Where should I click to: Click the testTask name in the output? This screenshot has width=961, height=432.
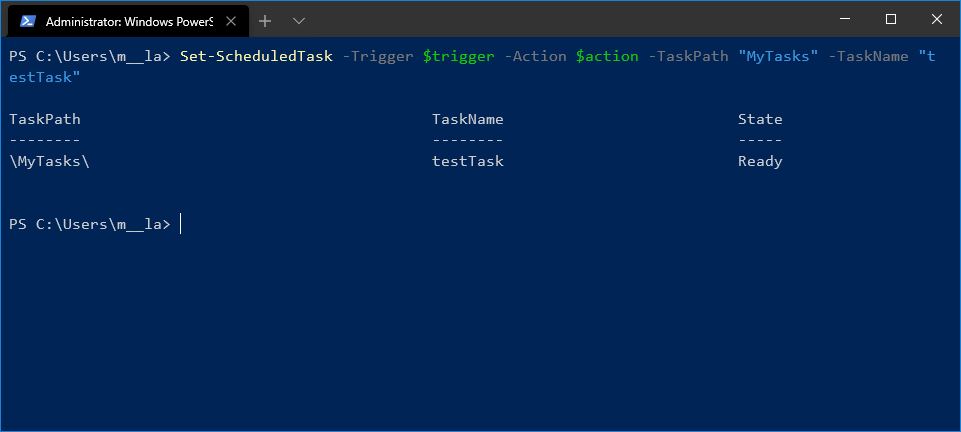coord(467,161)
